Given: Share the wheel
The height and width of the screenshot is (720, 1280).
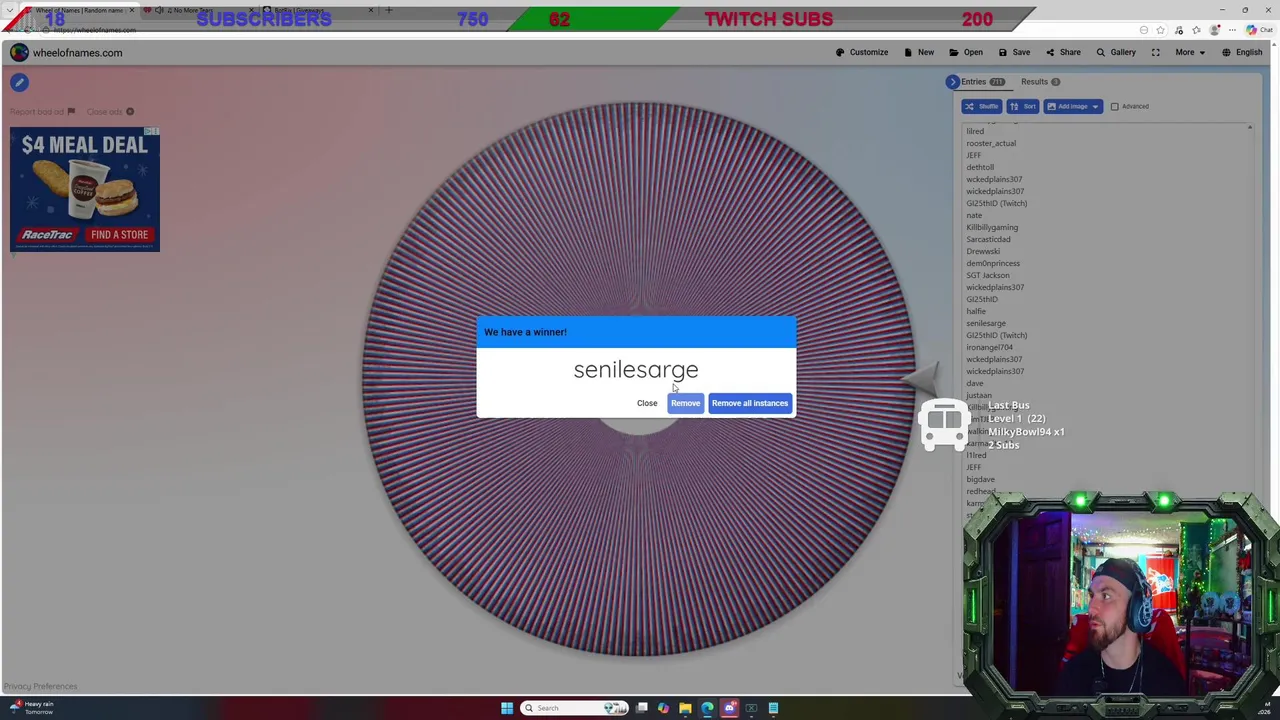Looking at the screenshot, I should tap(1063, 53).
